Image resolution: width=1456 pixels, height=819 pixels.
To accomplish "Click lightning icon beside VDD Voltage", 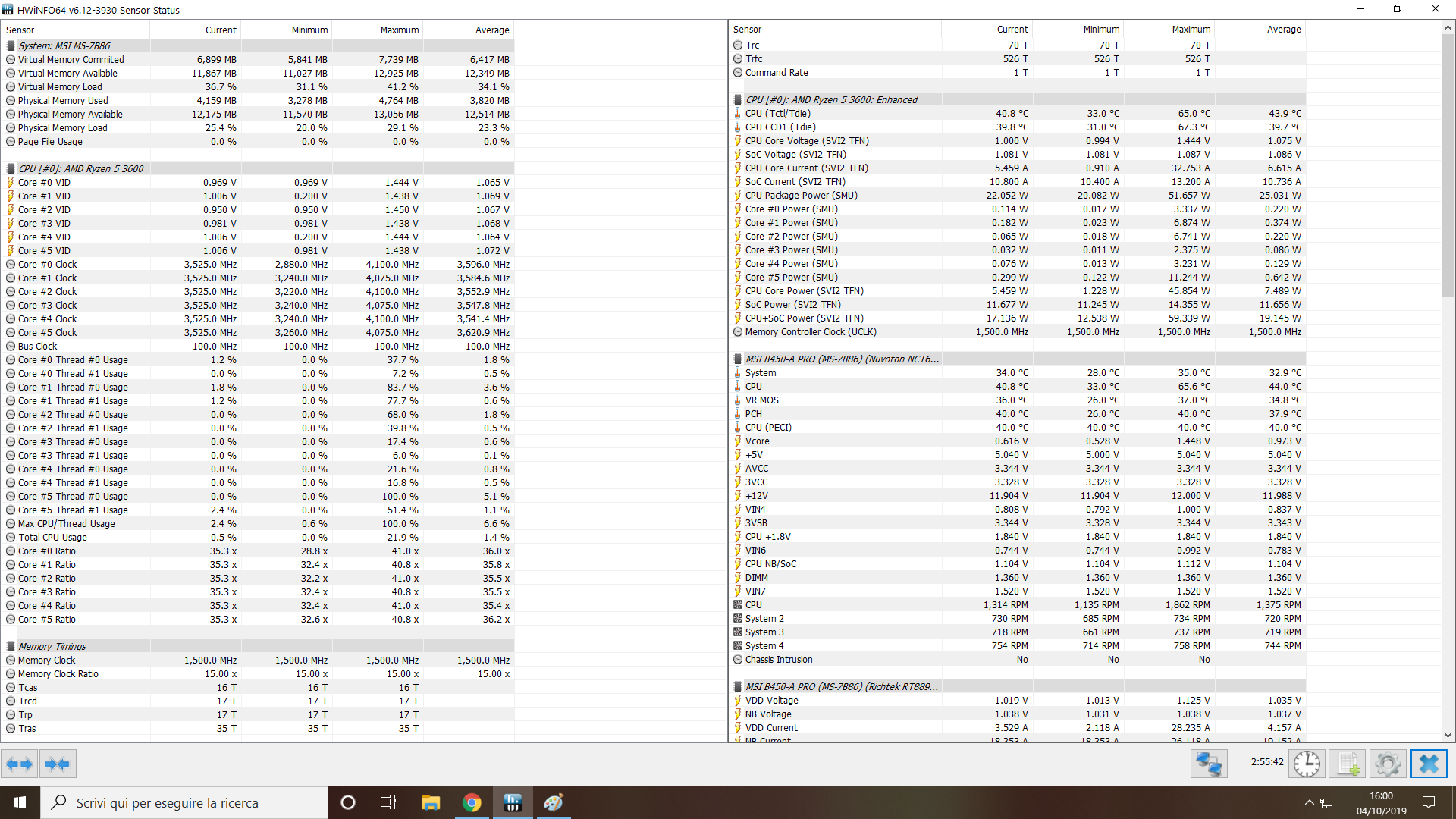I will (737, 701).
